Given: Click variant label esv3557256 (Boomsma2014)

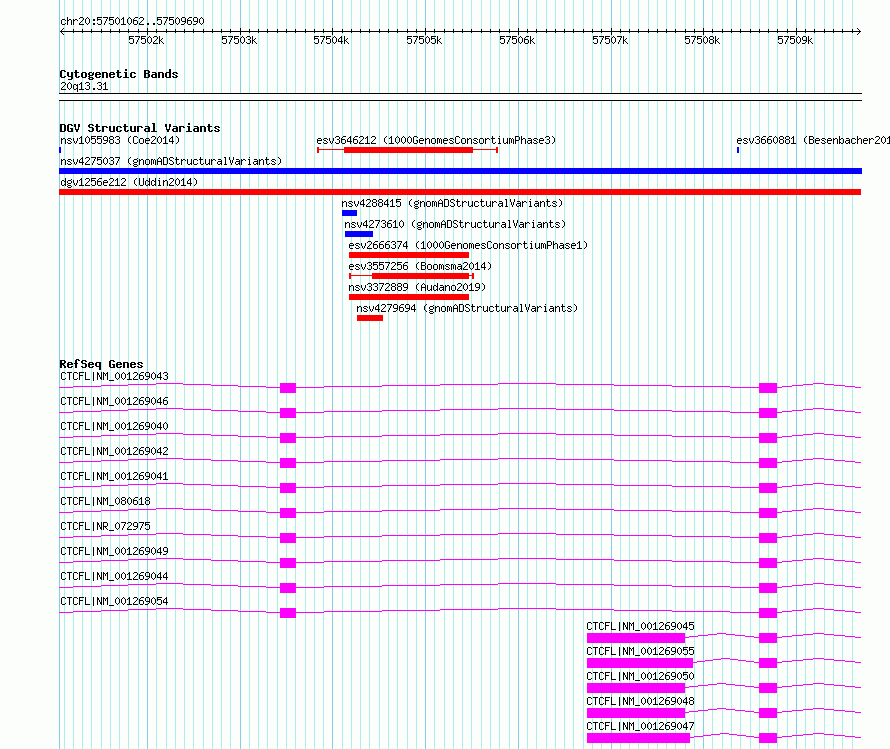Looking at the screenshot, I should click(420, 266).
